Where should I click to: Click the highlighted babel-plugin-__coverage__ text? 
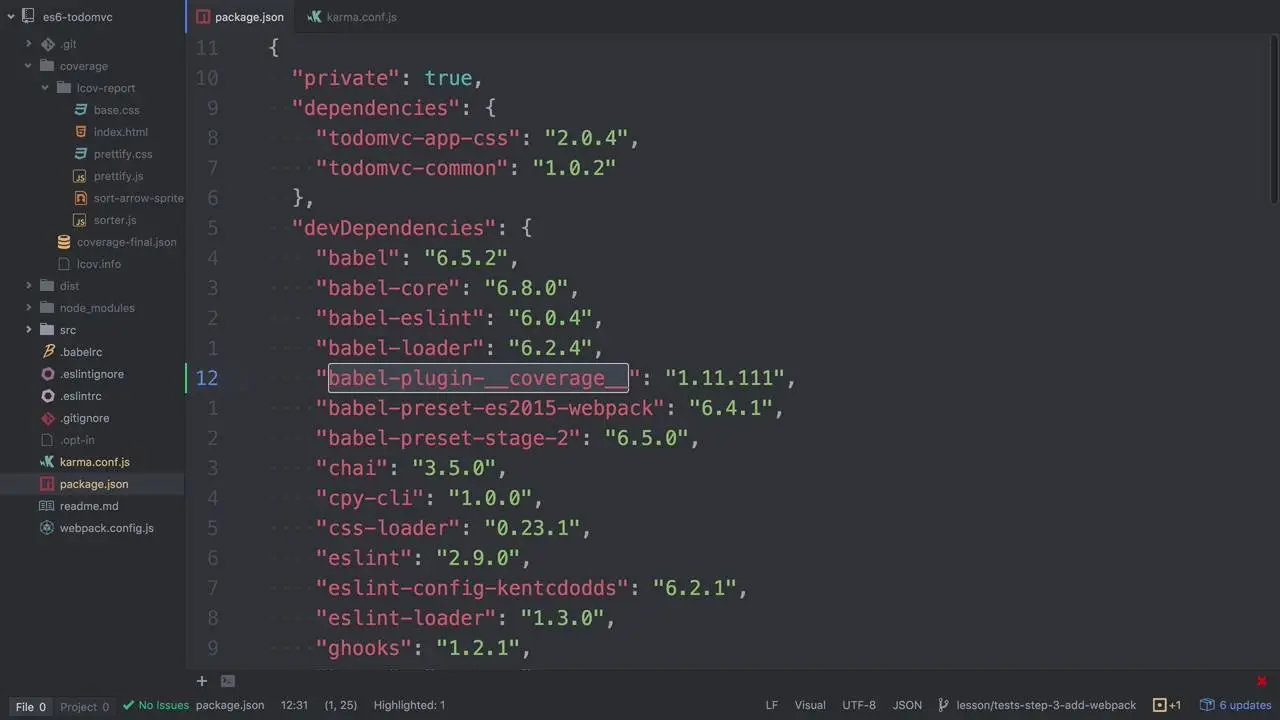[x=479, y=378]
